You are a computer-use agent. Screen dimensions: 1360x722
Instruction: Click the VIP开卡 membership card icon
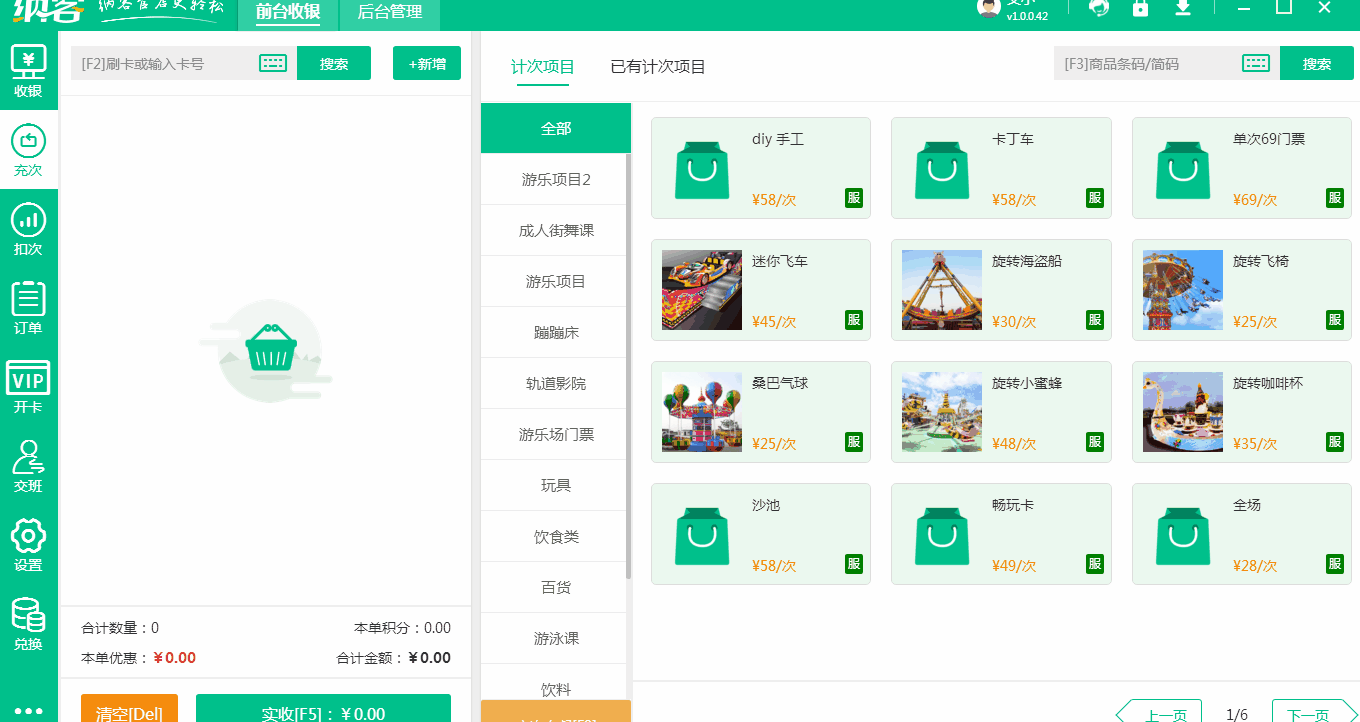28,383
